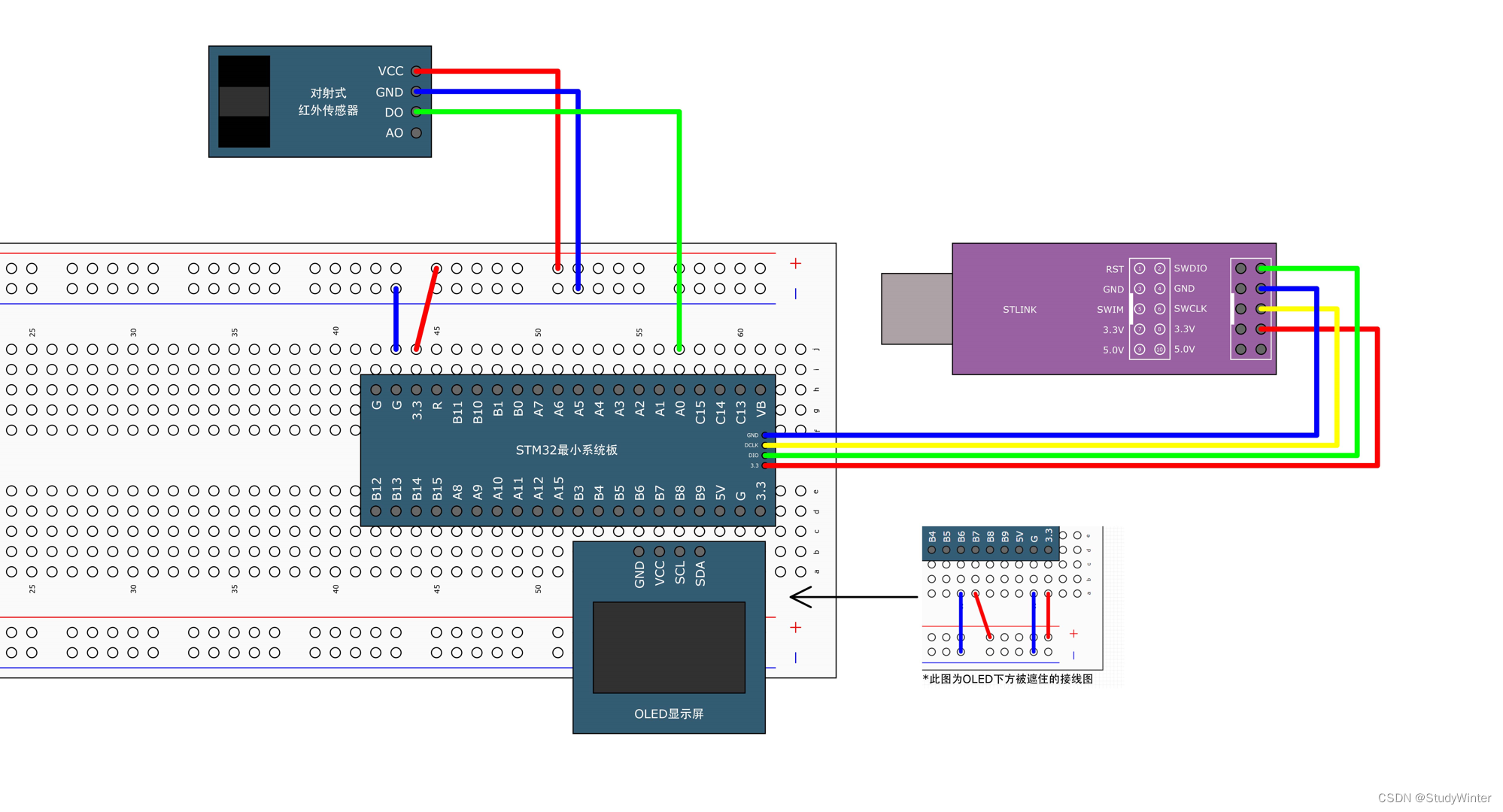
Task: Click the DO pin on the infrared sensor
Action: click(416, 112)
